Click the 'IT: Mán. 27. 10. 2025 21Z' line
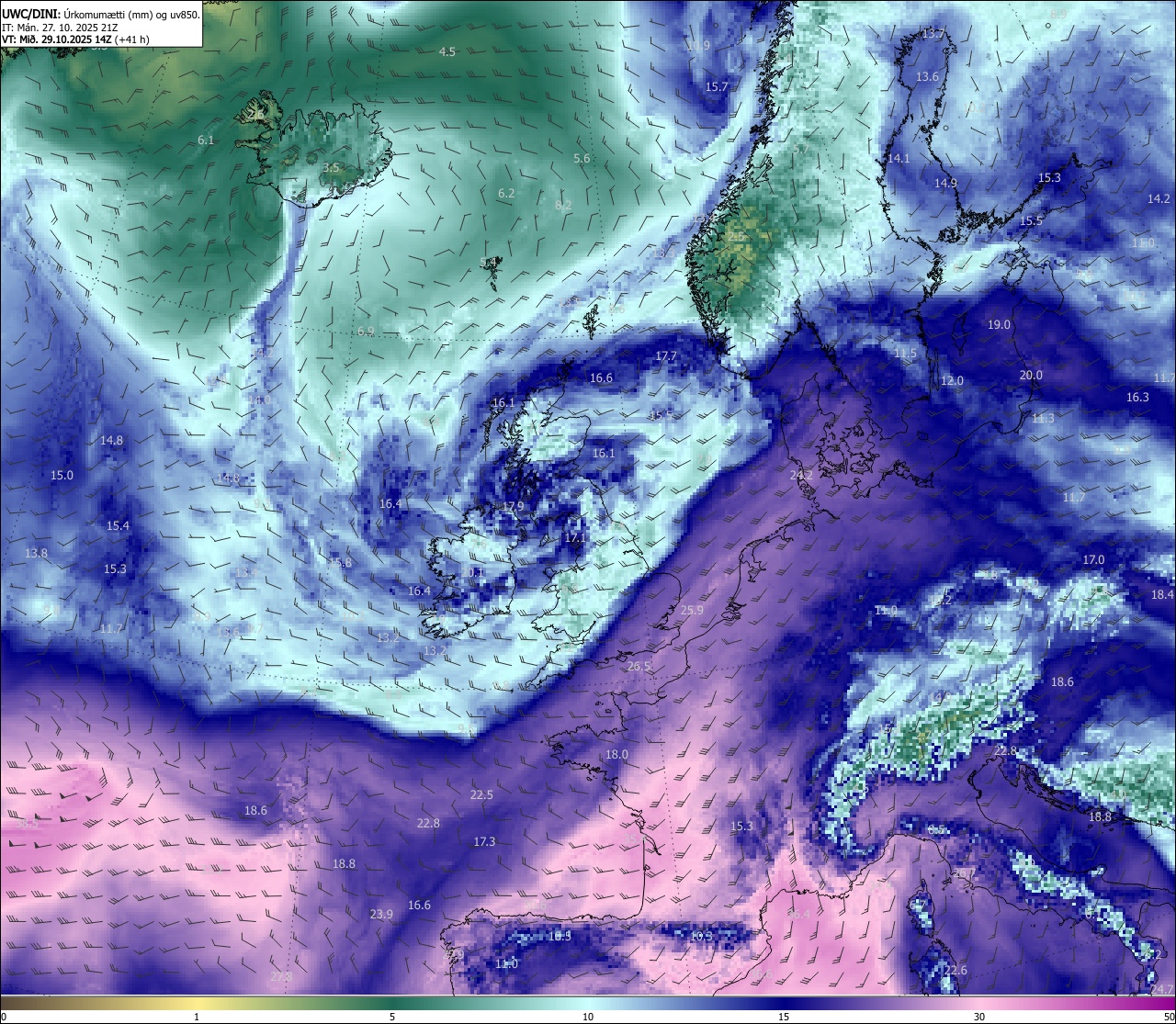The image size is (1176, 1024). tap(62, 28)
